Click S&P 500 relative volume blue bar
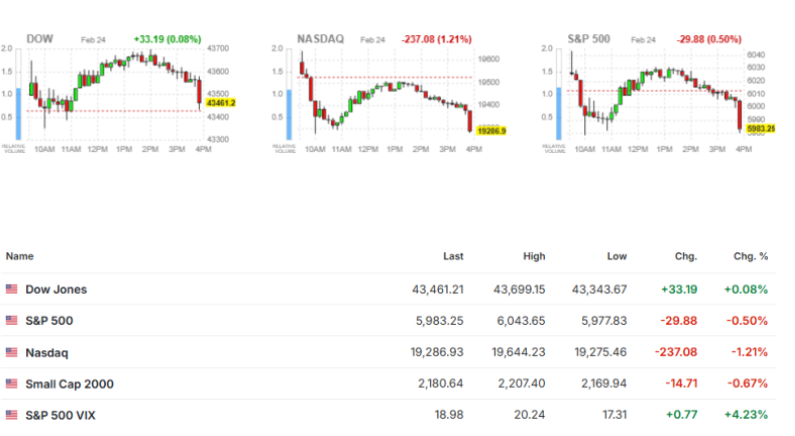This screenshot has height=436, width=795. [x=559, y=114]
